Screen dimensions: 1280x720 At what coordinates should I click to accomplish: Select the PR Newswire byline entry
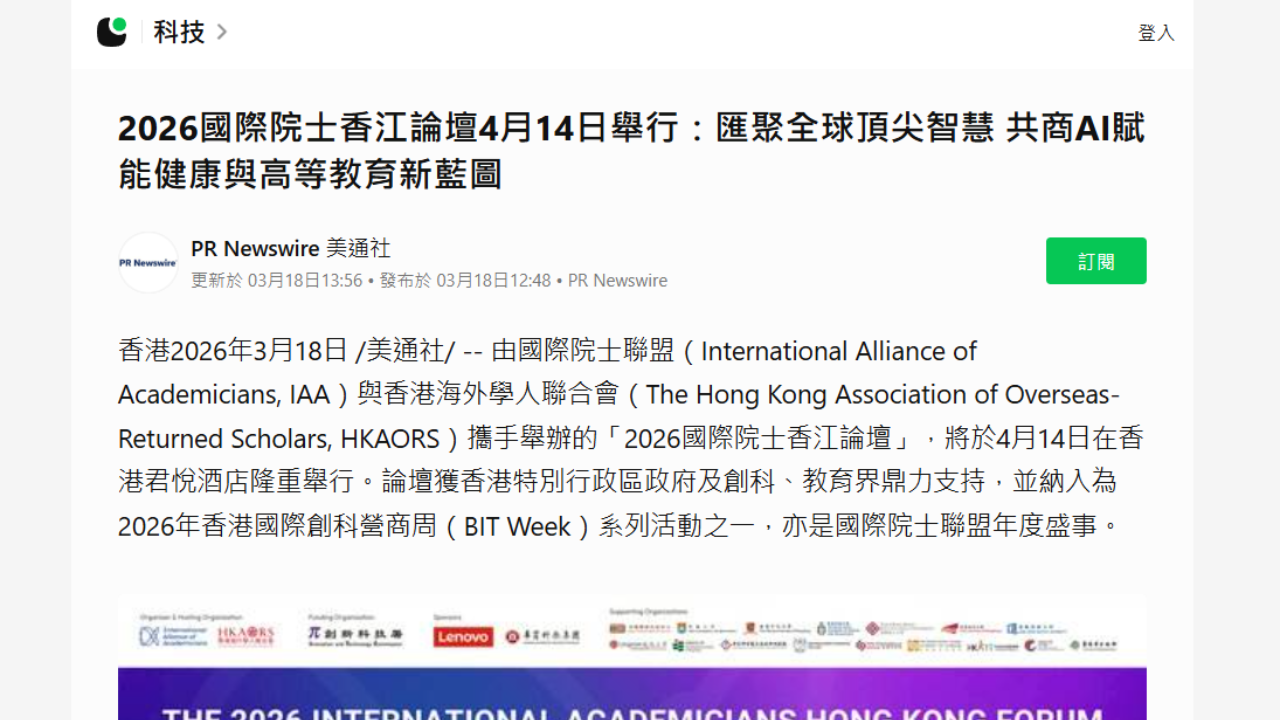tap(290, 248)
